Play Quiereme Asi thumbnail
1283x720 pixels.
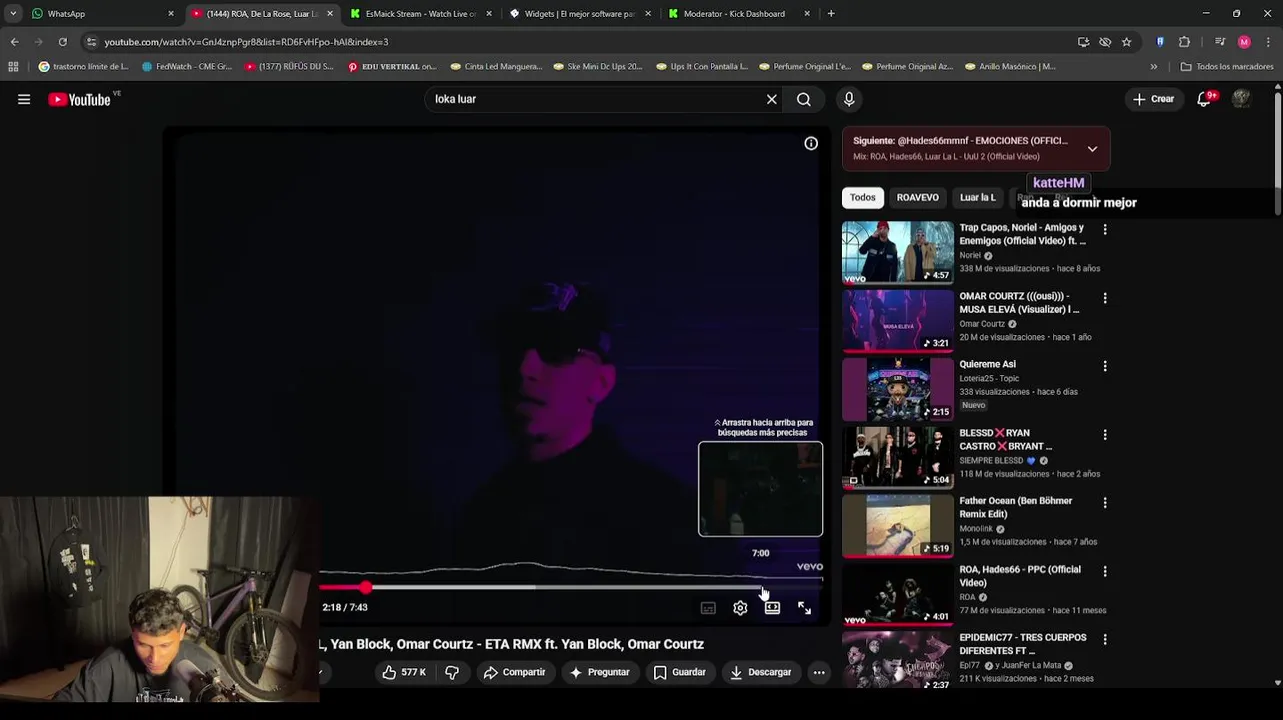[897, 389]
